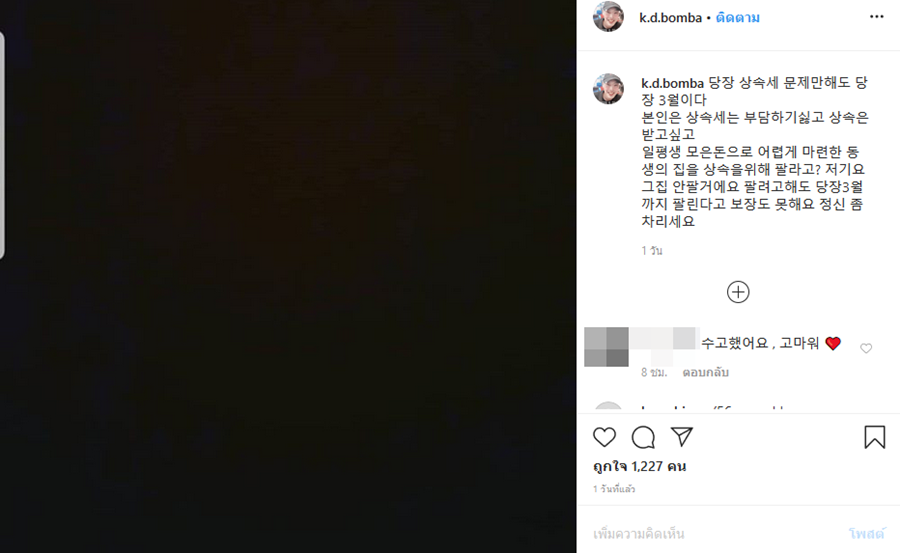The width and height of the screenshot is (900, 553).
Task: Like the post with the heart icon
Action: pos(604,438)
